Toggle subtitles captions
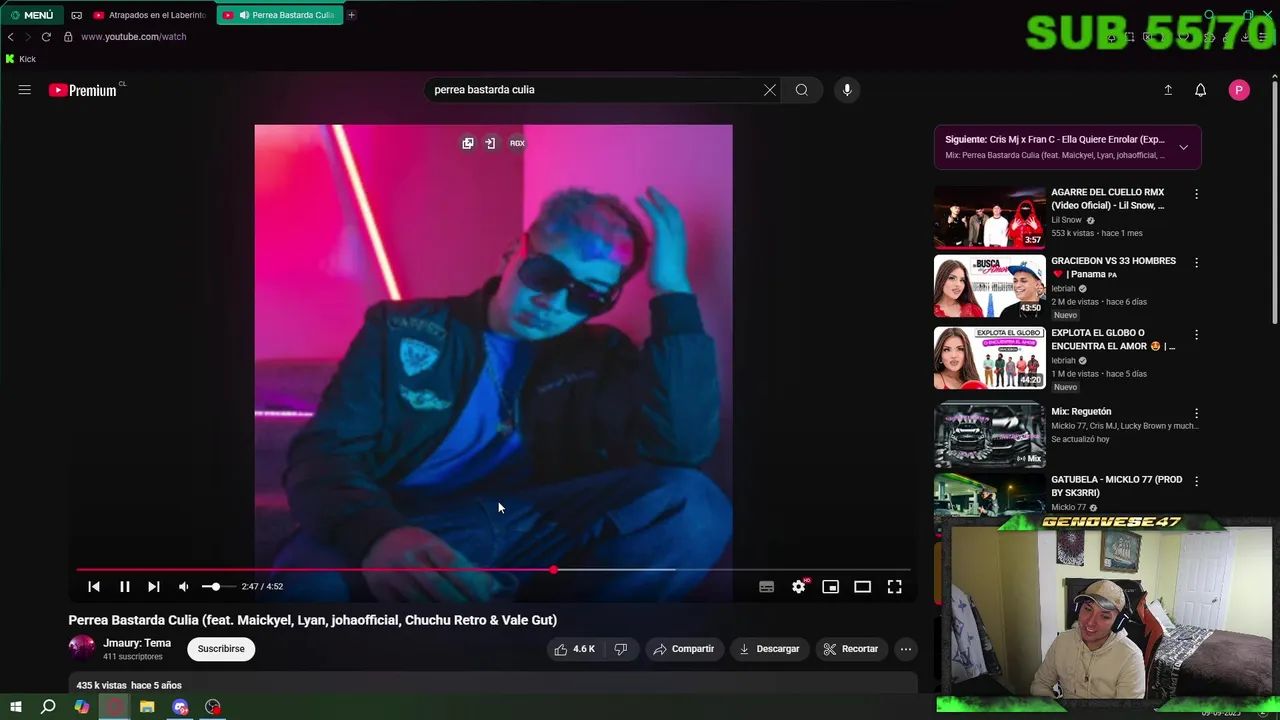 (766, 587)
